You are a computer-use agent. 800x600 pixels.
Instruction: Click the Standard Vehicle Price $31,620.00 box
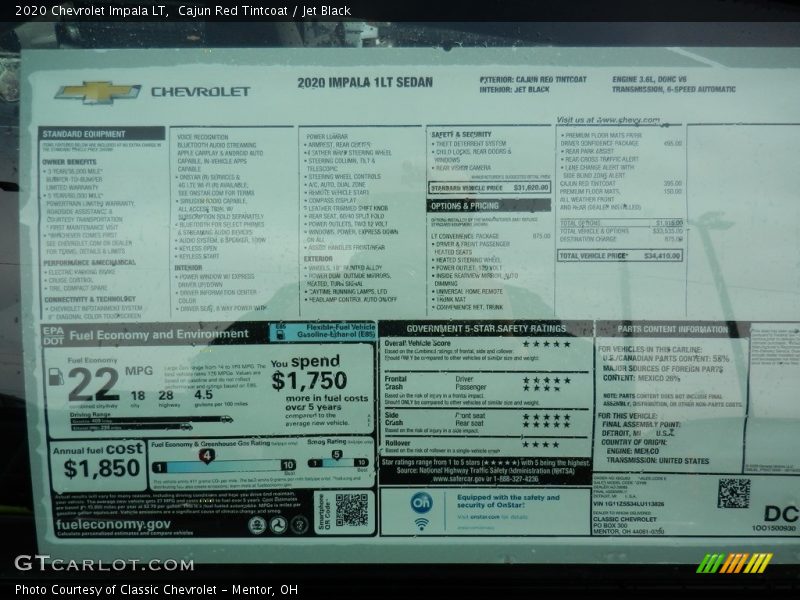click(x=490, y=188)
